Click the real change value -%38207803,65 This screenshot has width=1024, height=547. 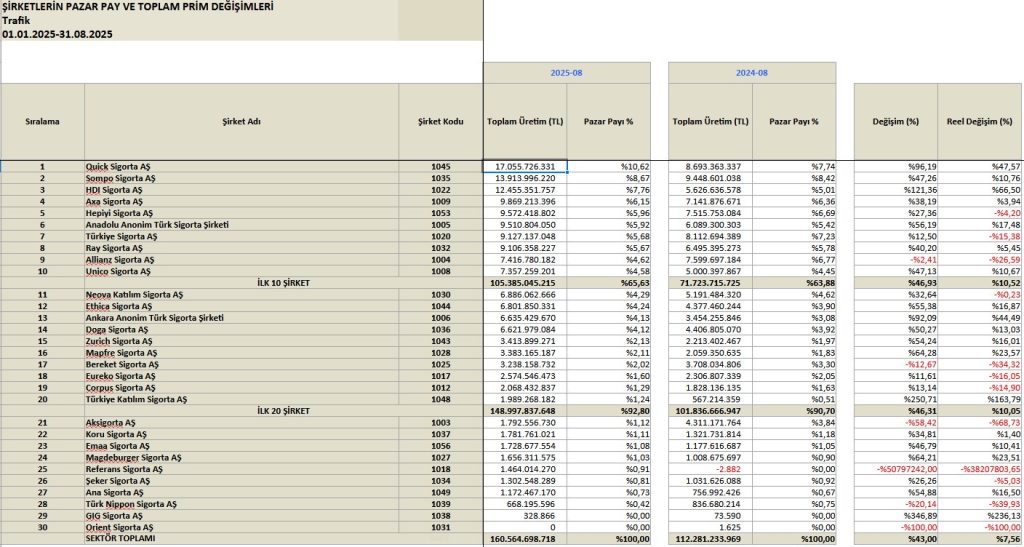[x=980, y=469]
